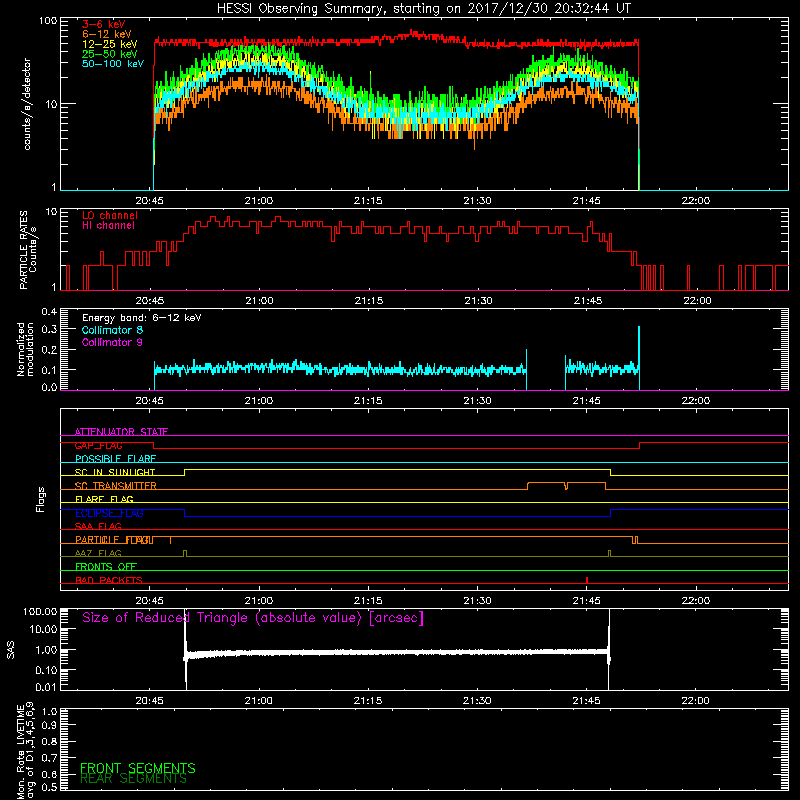
Task: Click the SC_TRANSMITTER flag label
Action: click(x=115, y=486)
